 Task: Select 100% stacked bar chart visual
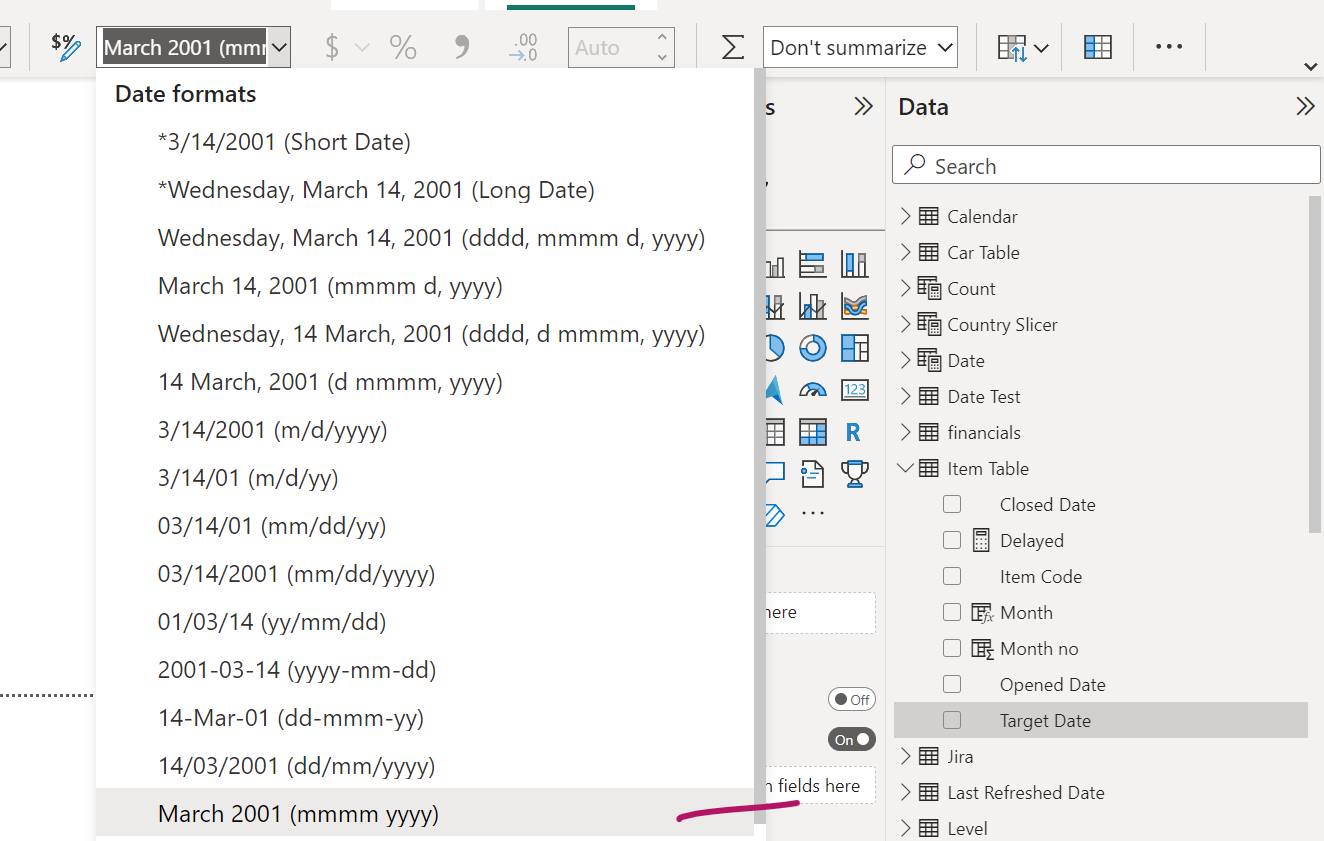(x=812, y=264)
